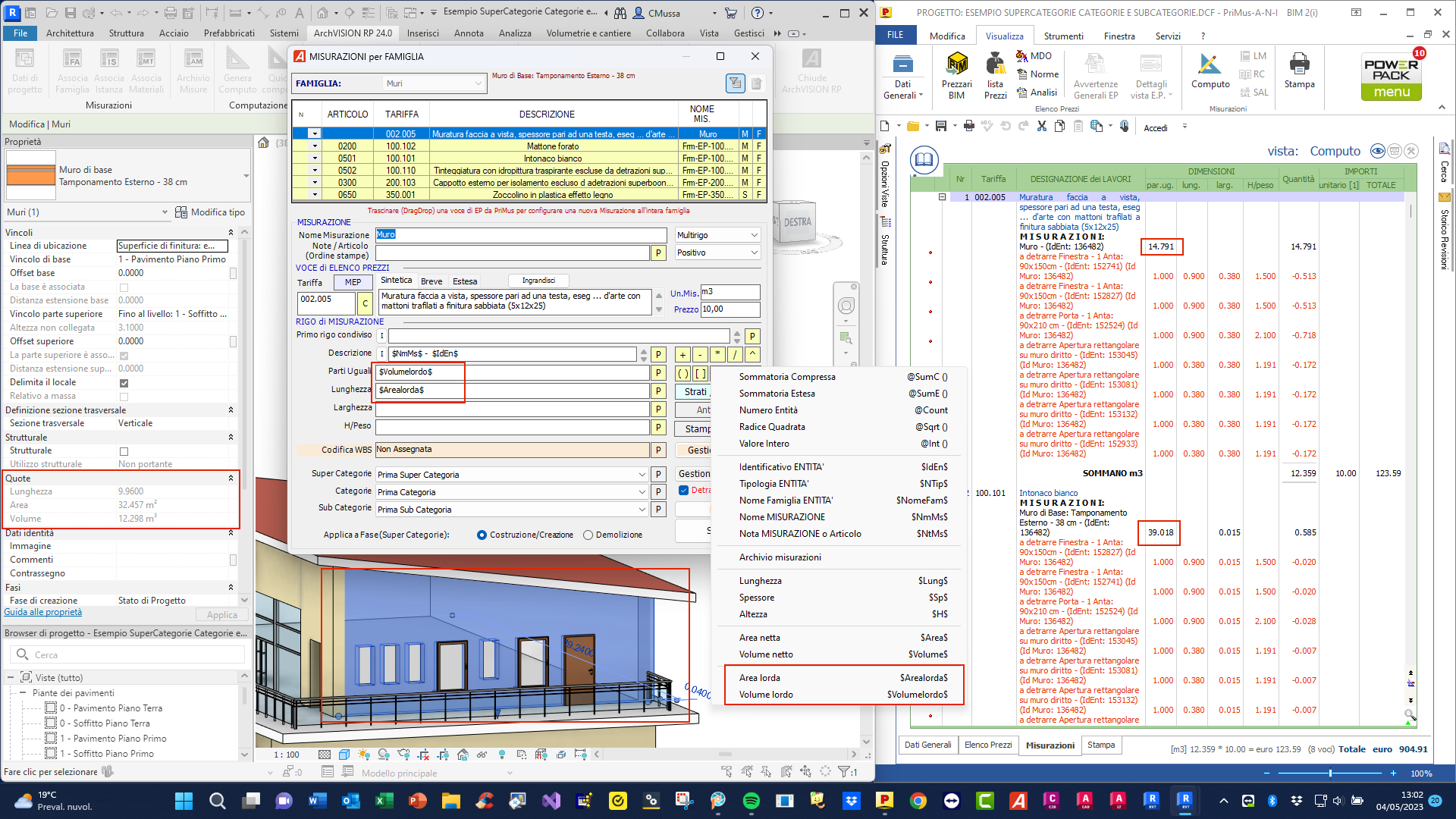This screenshot has width=1456, height=819.
Task: Click Modifica tipo button
Action: (210, 212)
